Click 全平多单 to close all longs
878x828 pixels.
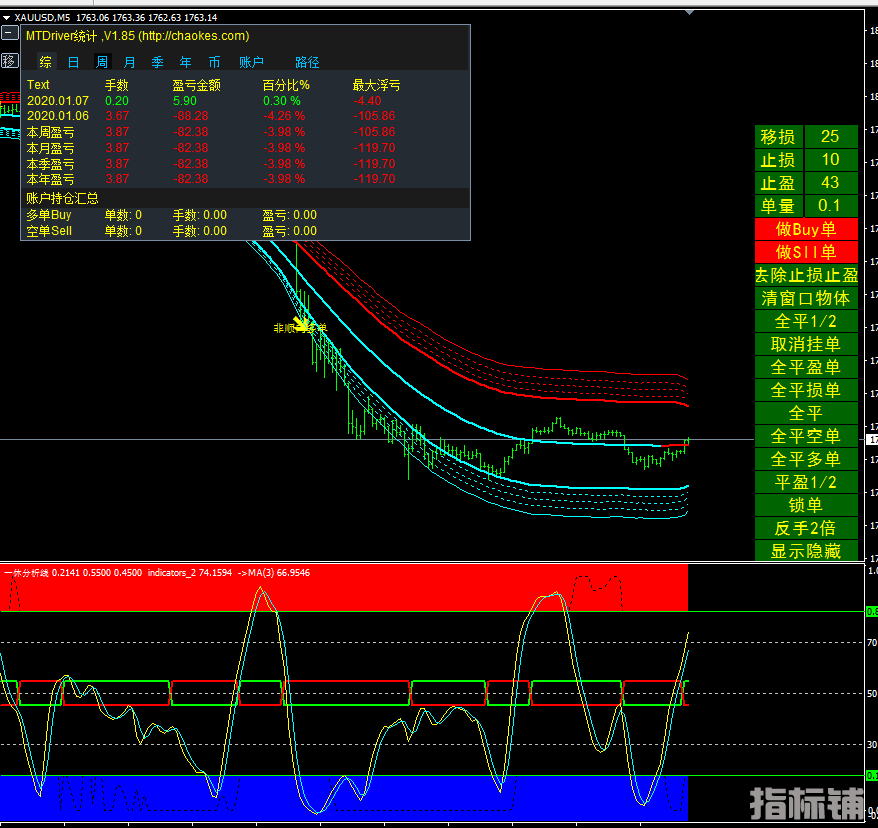point(806,459)
